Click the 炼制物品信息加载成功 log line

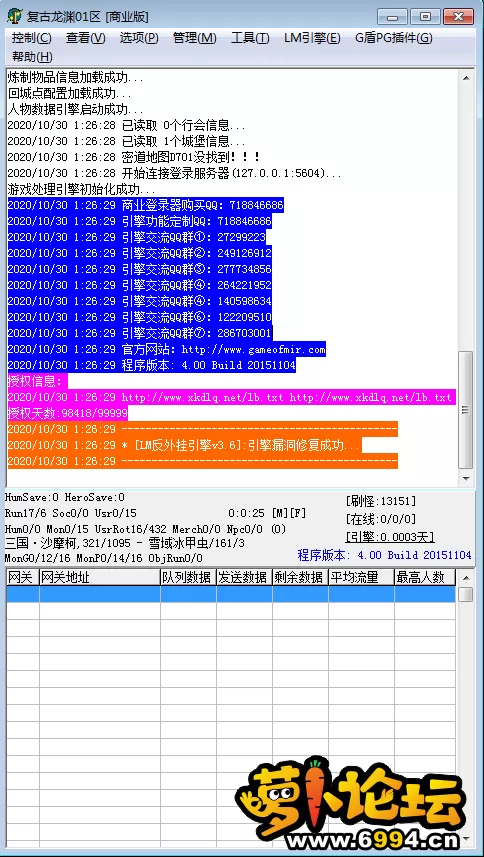[x=75, y=78]
